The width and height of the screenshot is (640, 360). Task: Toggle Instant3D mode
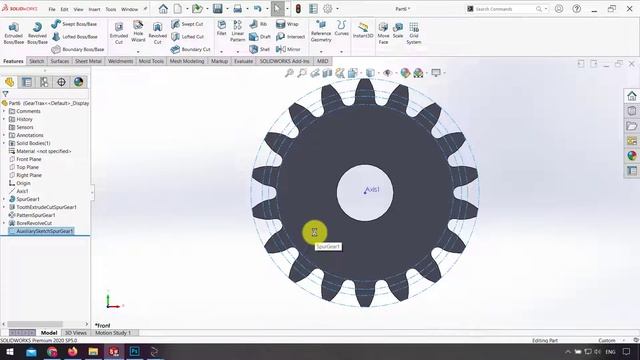coord(363,30)
